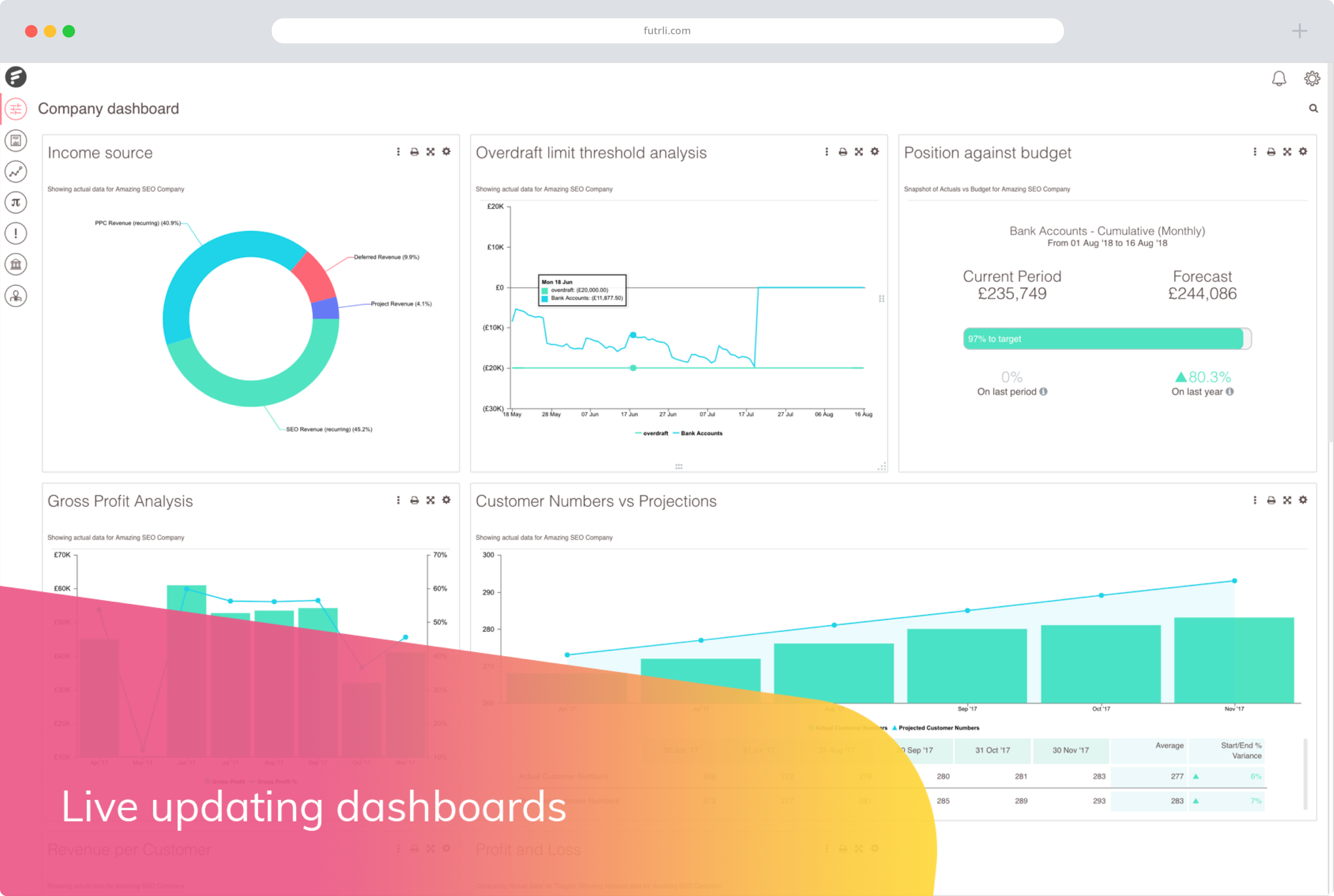Open the settings gear at top right
Image resolution: width=1334 pixels, height=896 pixels.
coord(1312,78)
